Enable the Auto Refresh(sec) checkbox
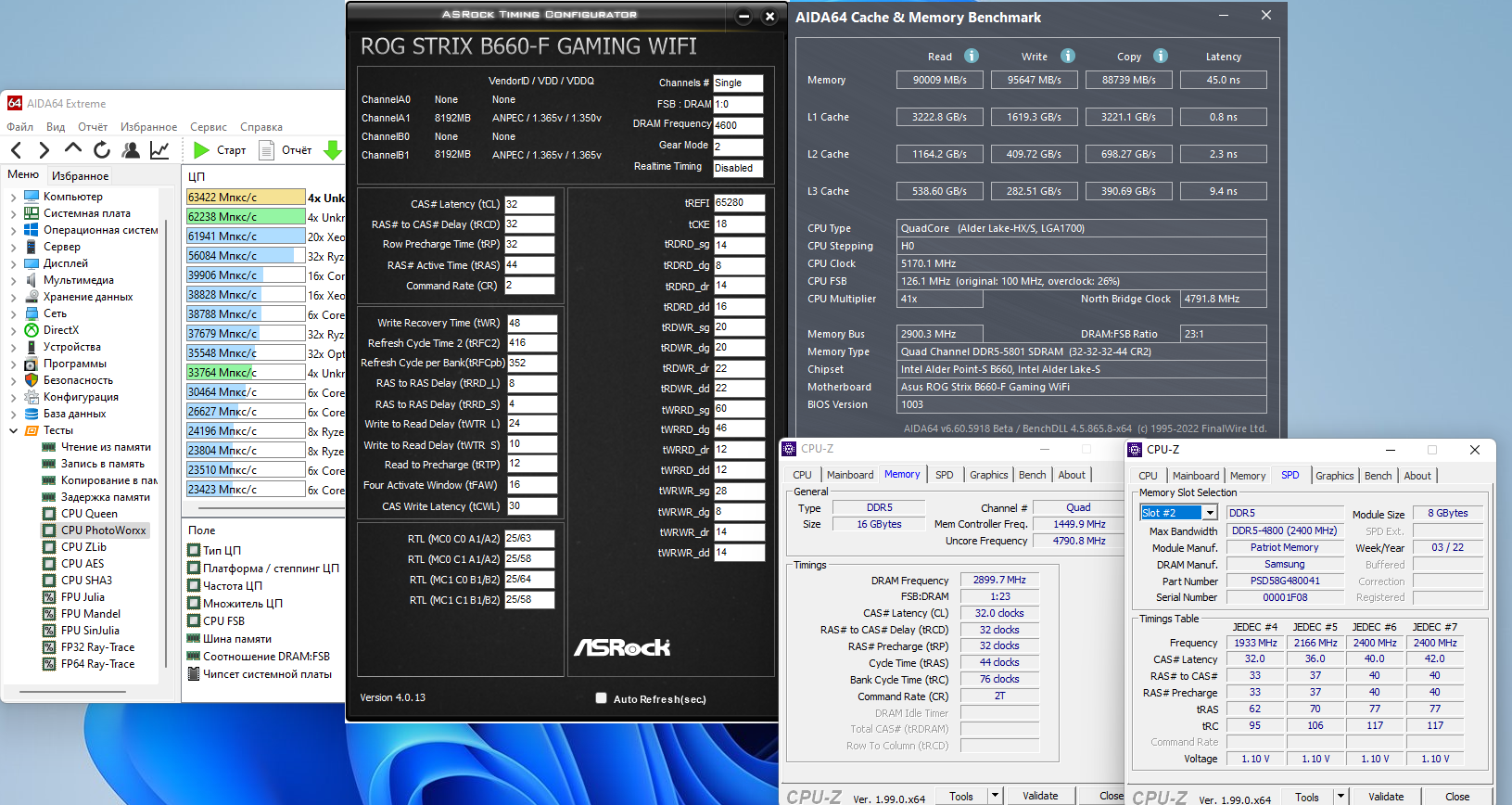1512x805 pixels. click(x=601, y=698)
